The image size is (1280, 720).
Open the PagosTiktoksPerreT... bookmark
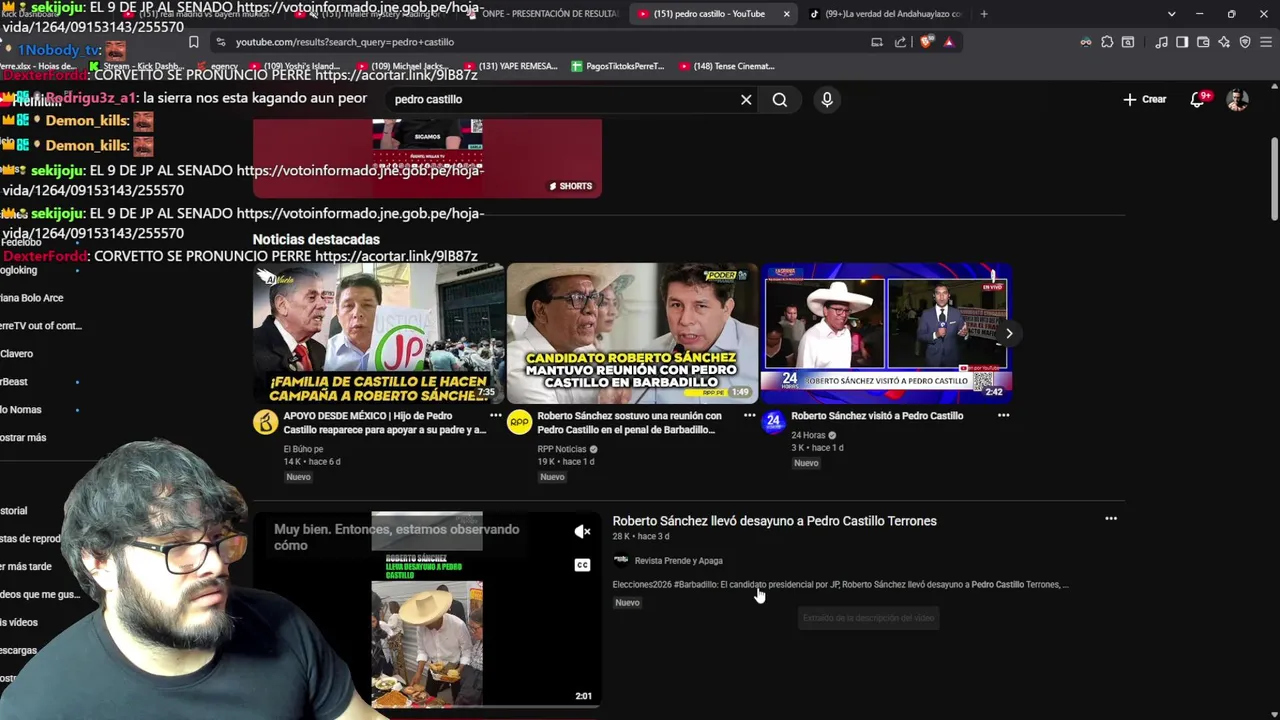tap(618, 66)
